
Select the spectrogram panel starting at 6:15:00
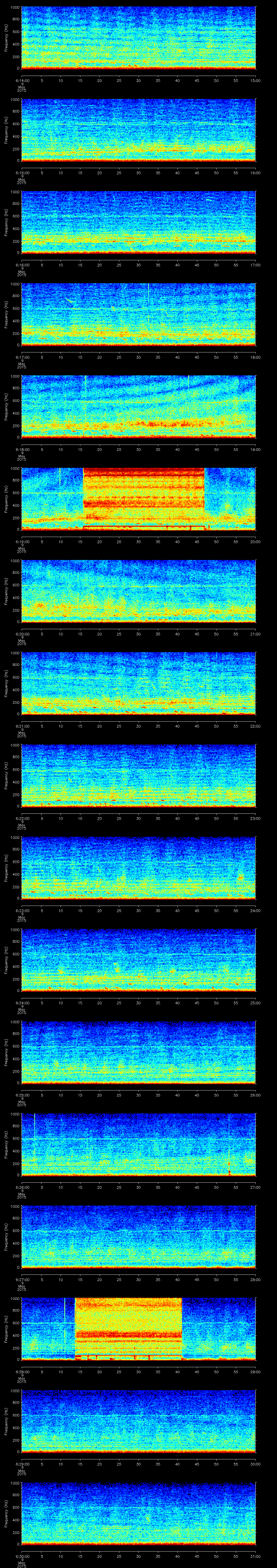(x=138, y=130)
